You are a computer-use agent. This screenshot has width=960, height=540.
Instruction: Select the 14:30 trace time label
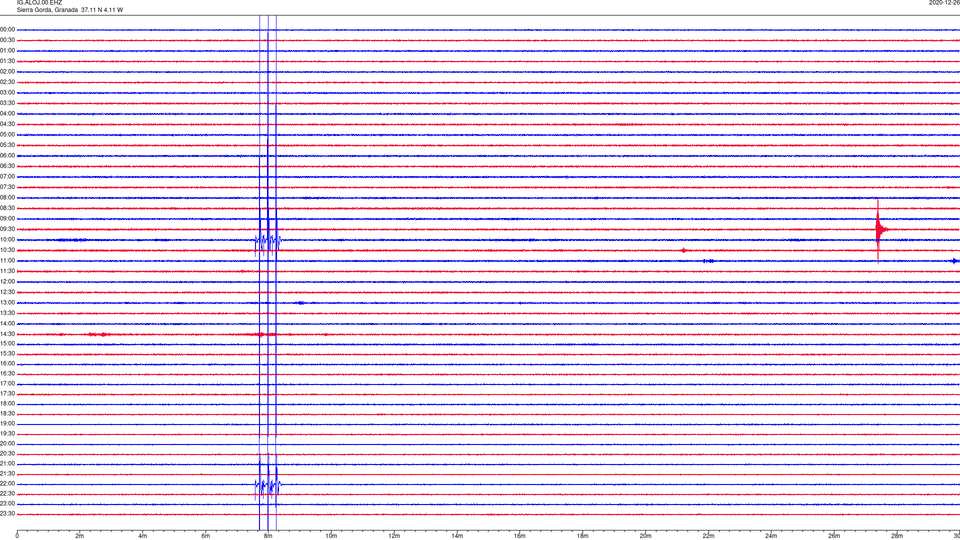pyautogui.click(x=7, y=334)
